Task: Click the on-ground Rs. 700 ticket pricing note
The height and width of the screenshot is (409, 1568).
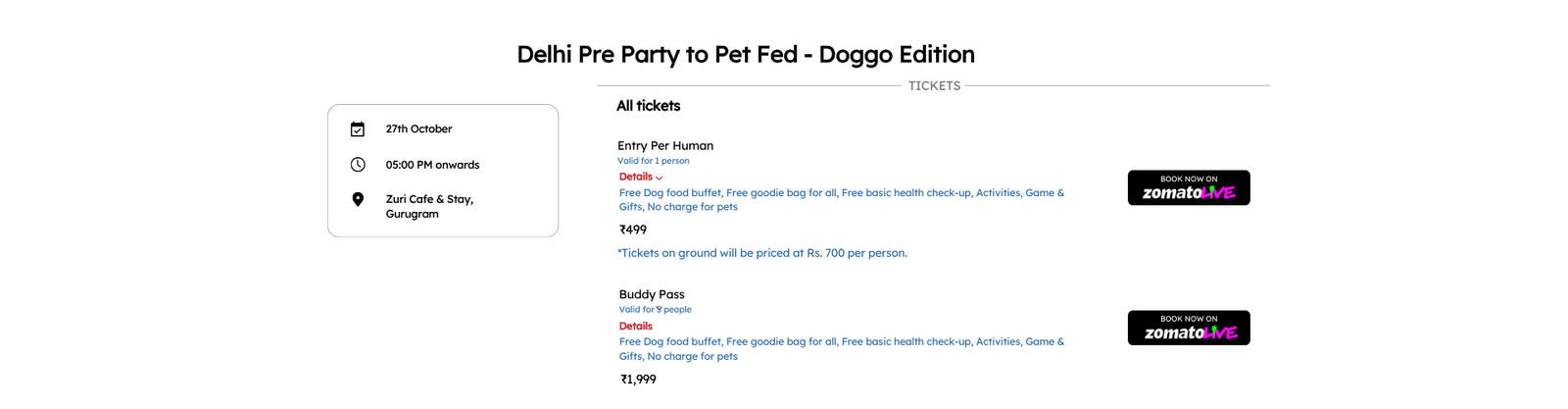Action: (762, 253)
